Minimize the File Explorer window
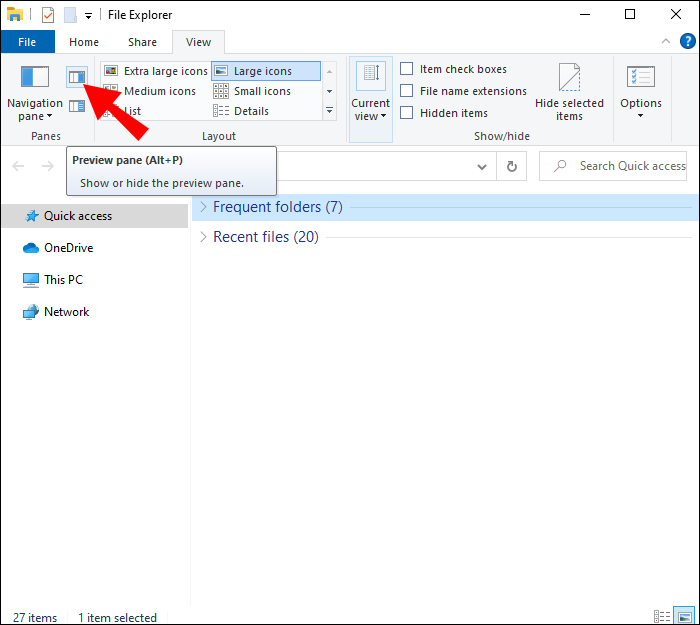700x625 pixels. coord(585,14)
